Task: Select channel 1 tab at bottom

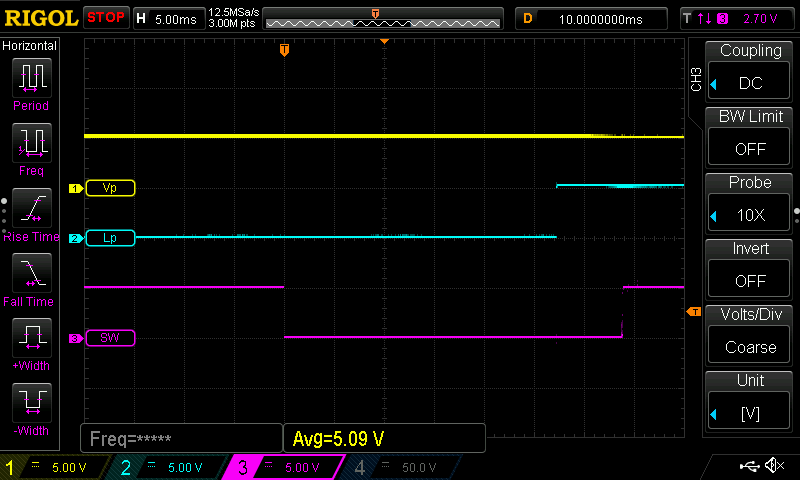Action: (56, 467)
